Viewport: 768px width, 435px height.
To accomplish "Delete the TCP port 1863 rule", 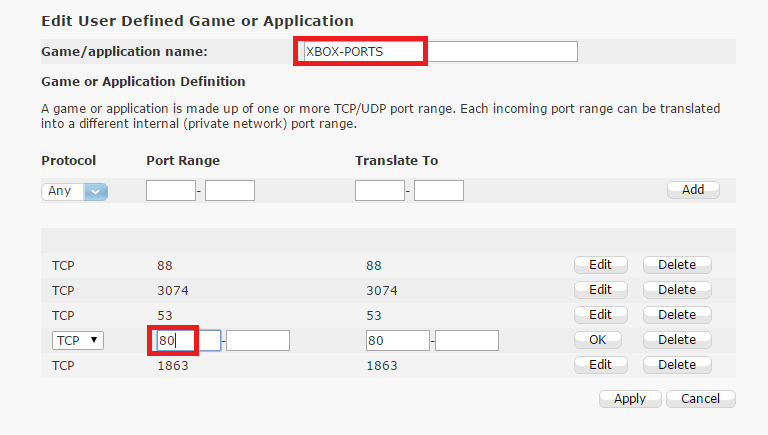I will coord(677,365).
